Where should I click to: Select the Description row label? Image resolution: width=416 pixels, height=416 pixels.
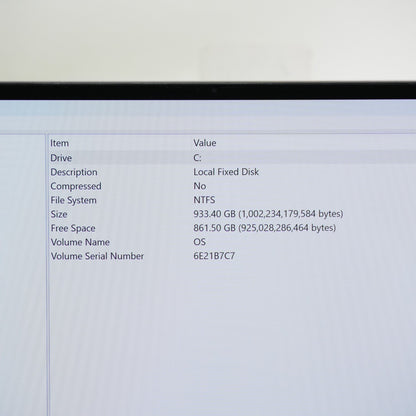point(74,172)
